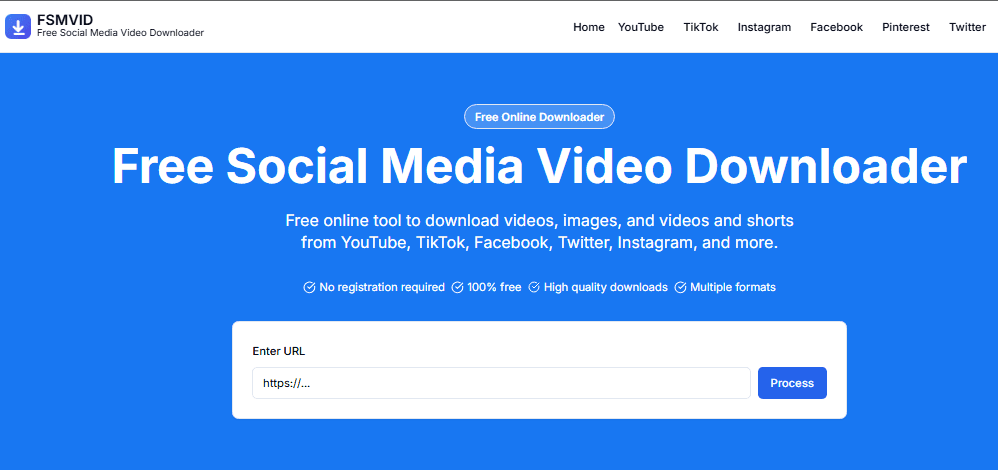Select Instagram in the top navigation

764,27
